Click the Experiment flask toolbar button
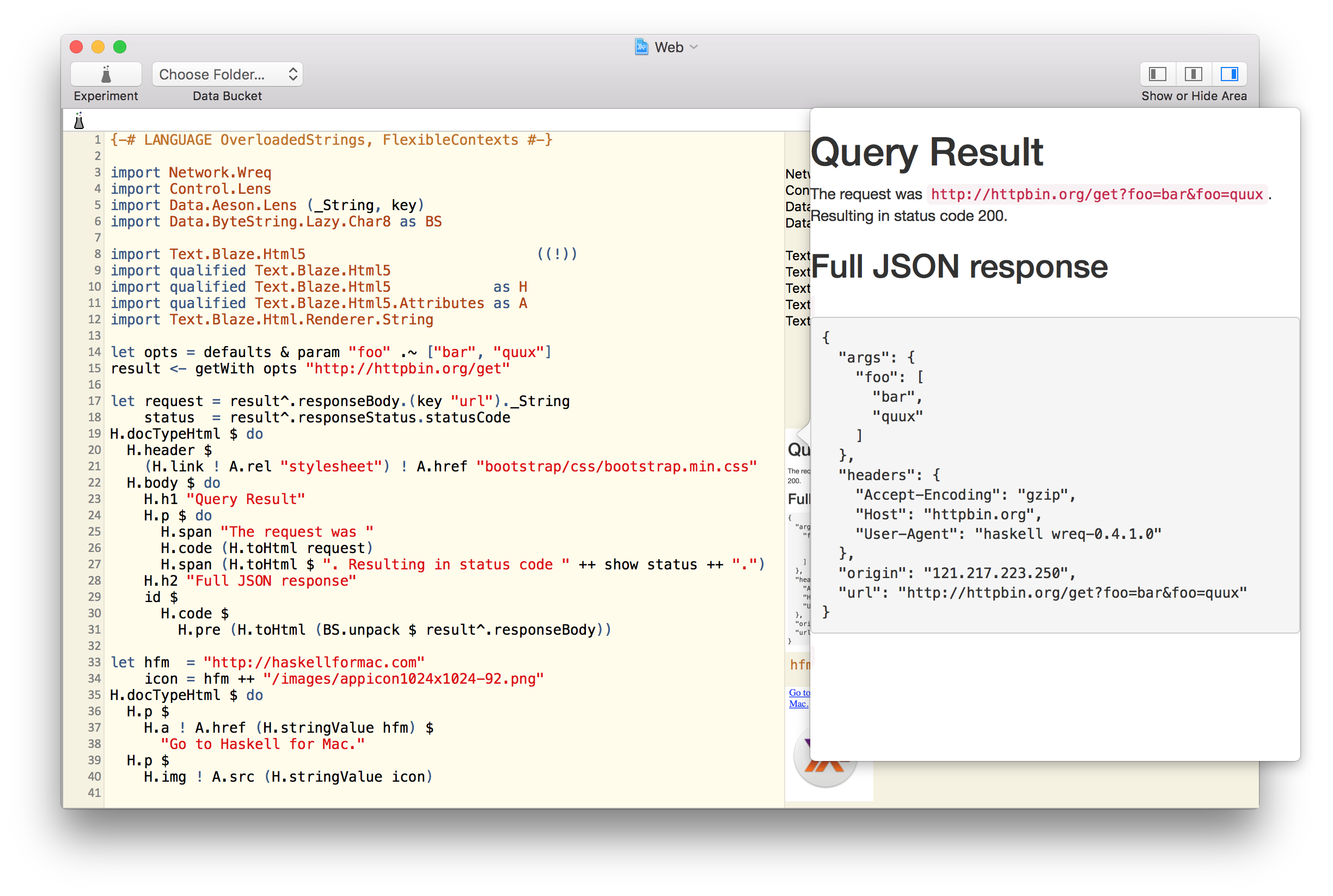1333x896 pixels. click(x=106, y=74)
